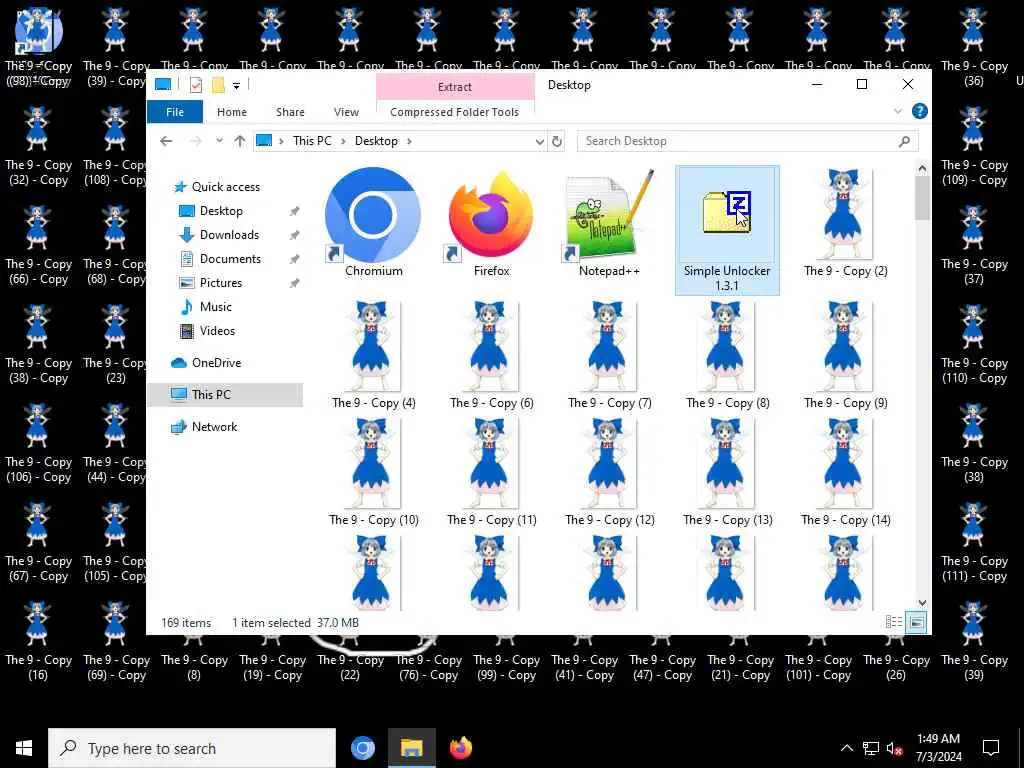
Task: Open the notification center icon
Action: [x=991, y=748]
